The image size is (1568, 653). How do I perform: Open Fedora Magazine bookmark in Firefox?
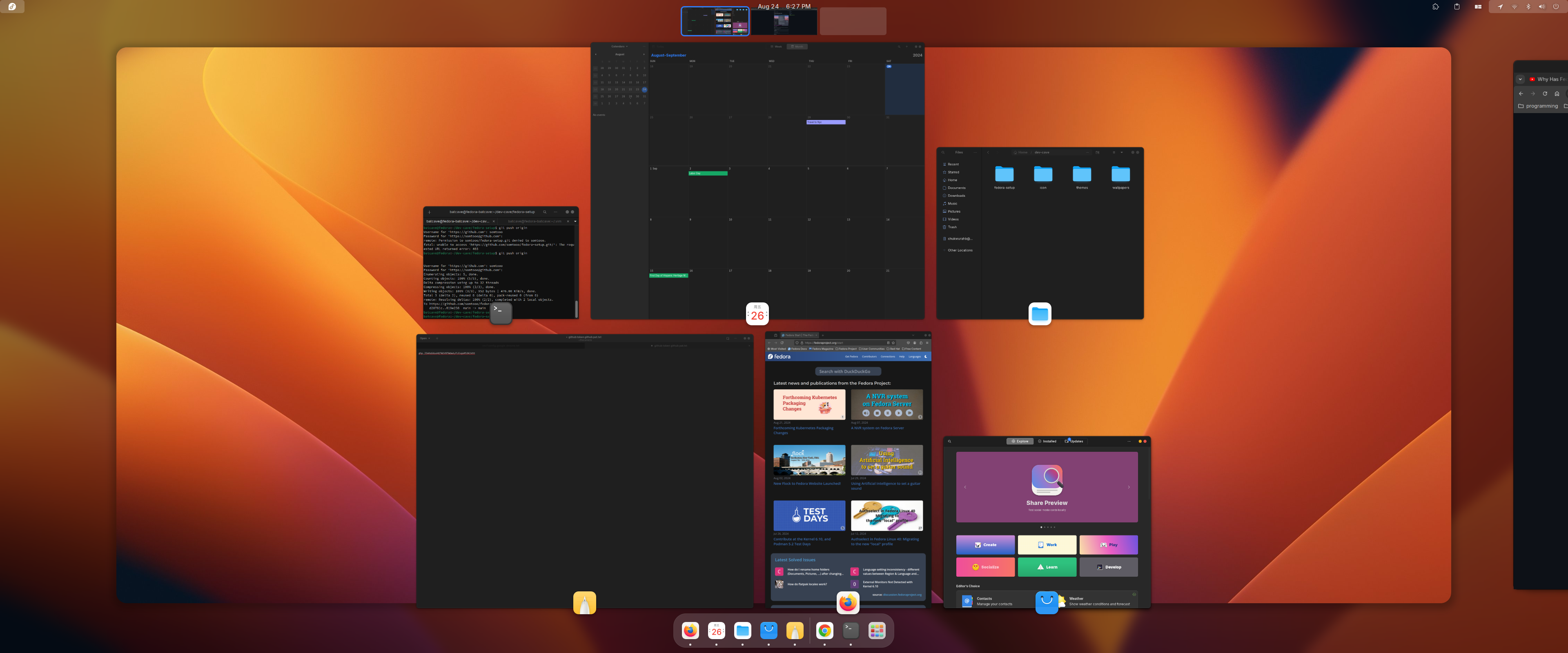pyautogui.click(x=821, y=349)
